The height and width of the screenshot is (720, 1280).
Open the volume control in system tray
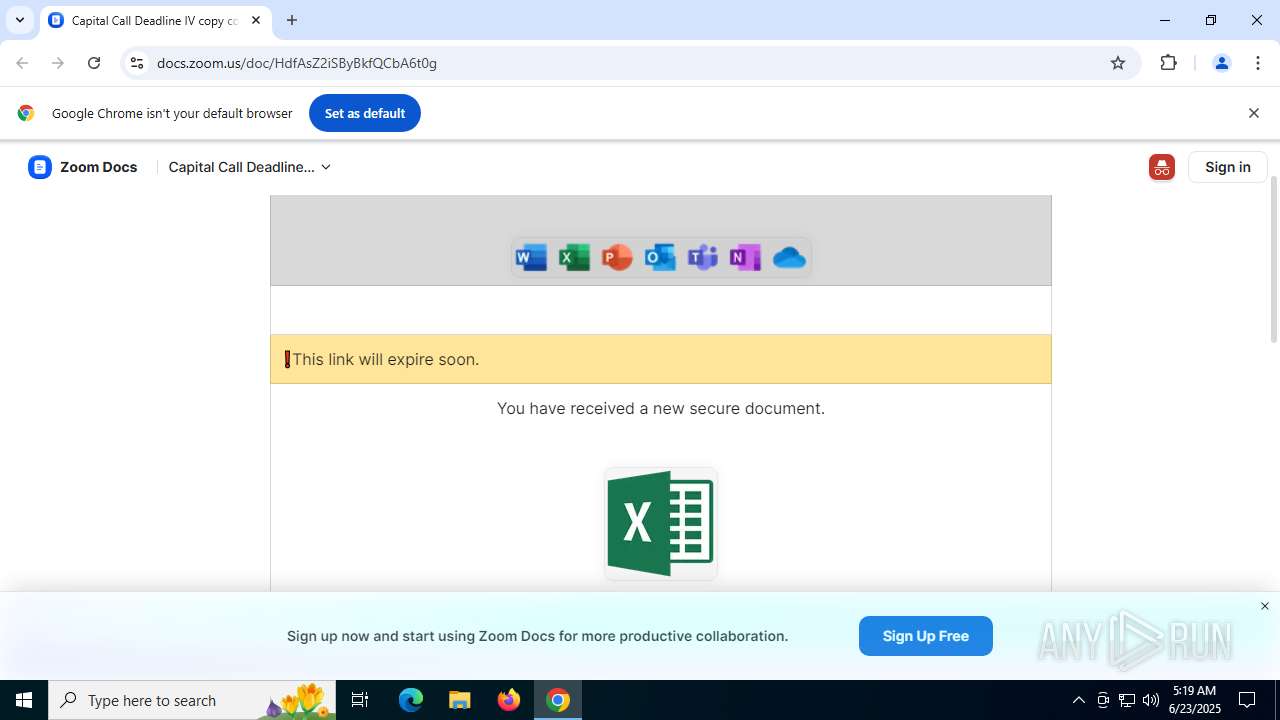[1151, 700]
